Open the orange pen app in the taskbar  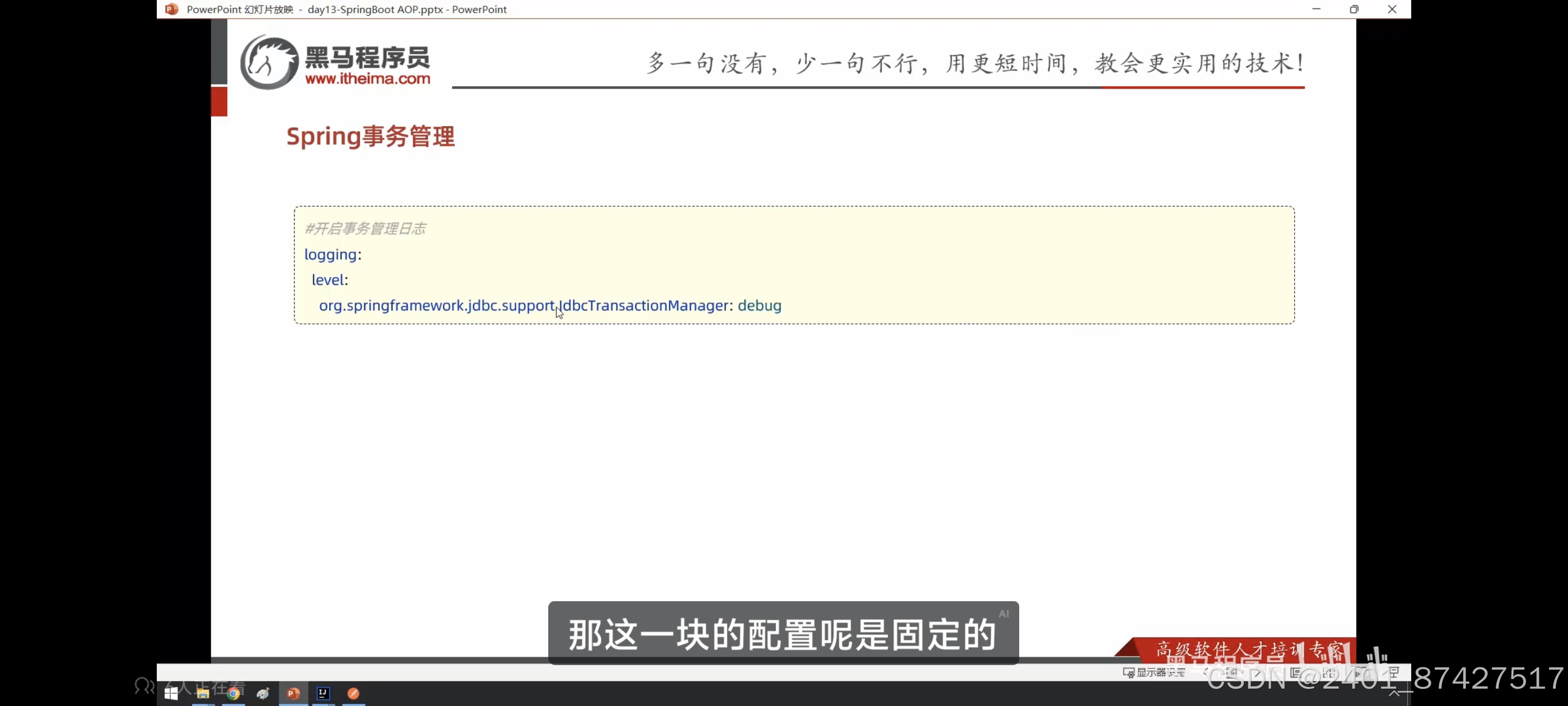click(353, 693)
